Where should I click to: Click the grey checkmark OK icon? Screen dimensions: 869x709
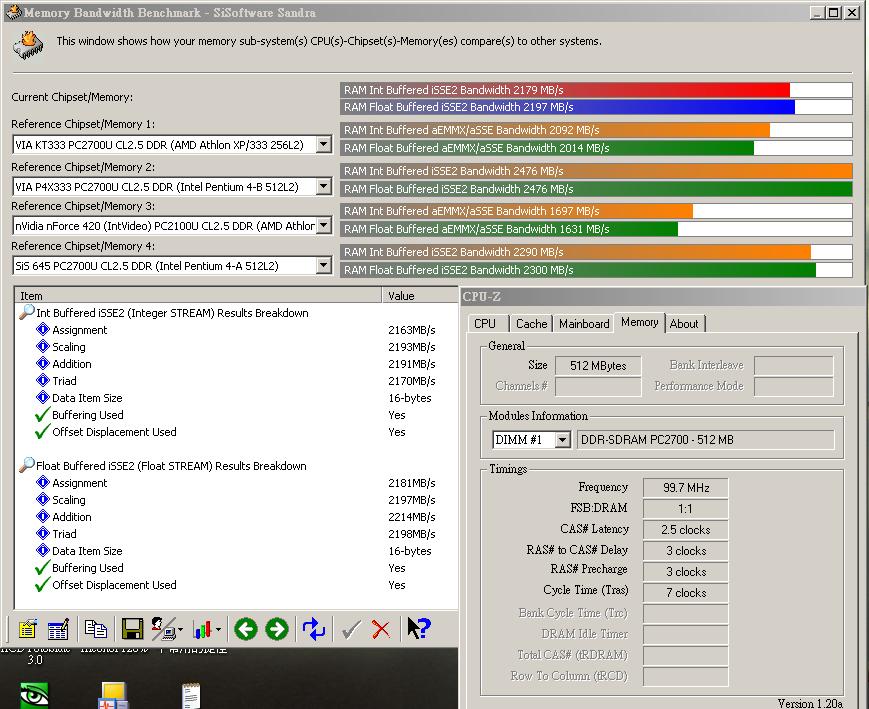pyautogui.click(x=351, y=630)
